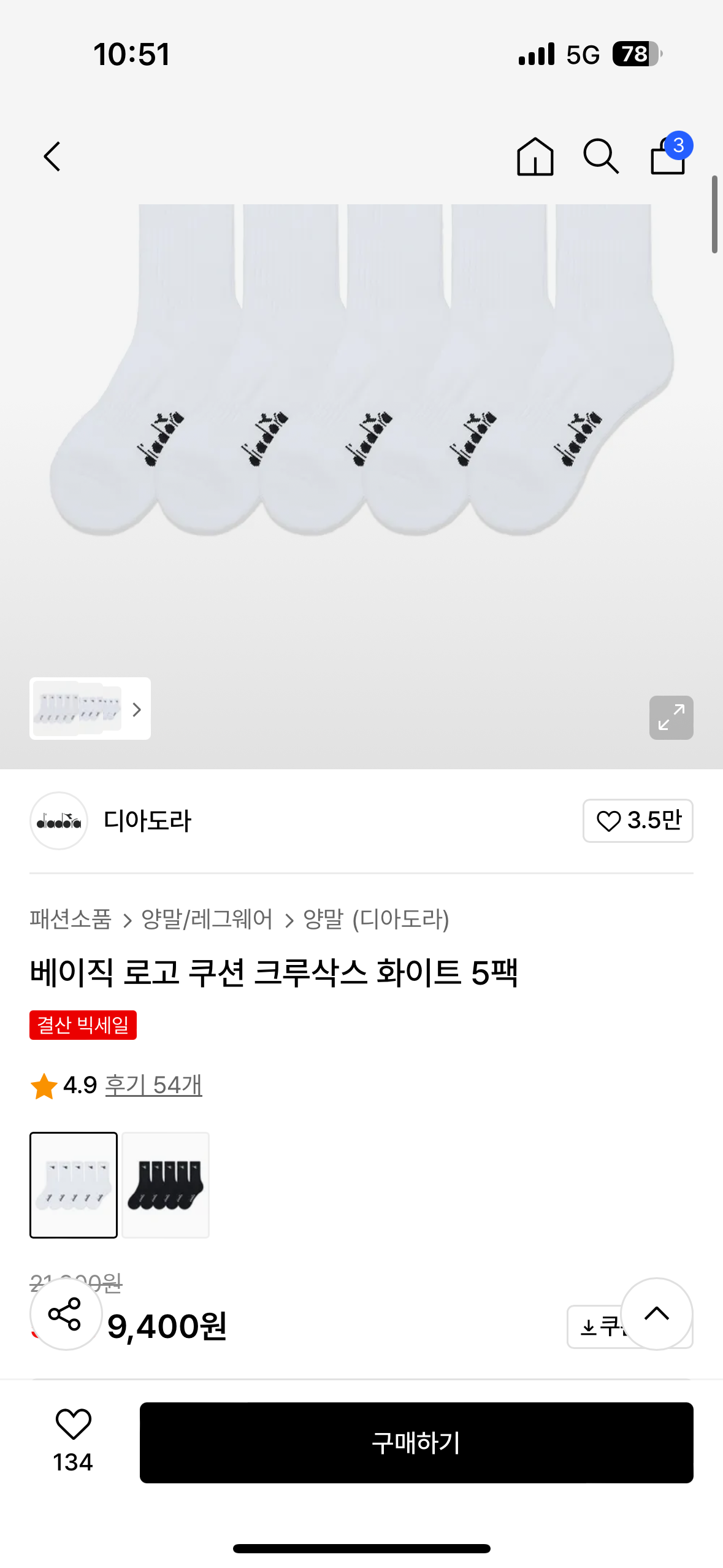723x1568 pixels.
Task: Expand image thumbnail gallery chevron
Action: point(137,709)
